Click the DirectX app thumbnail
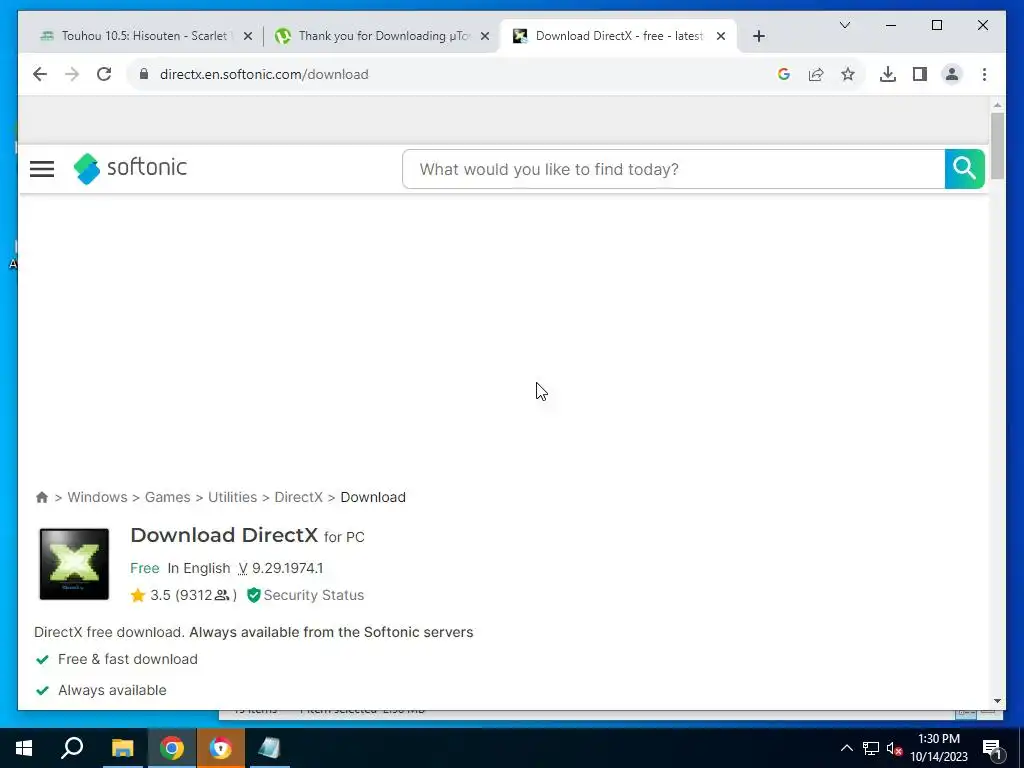Image resolution: width=1024 pixels, height=768 pixels. pyautogui.click(x=74, y=564)
